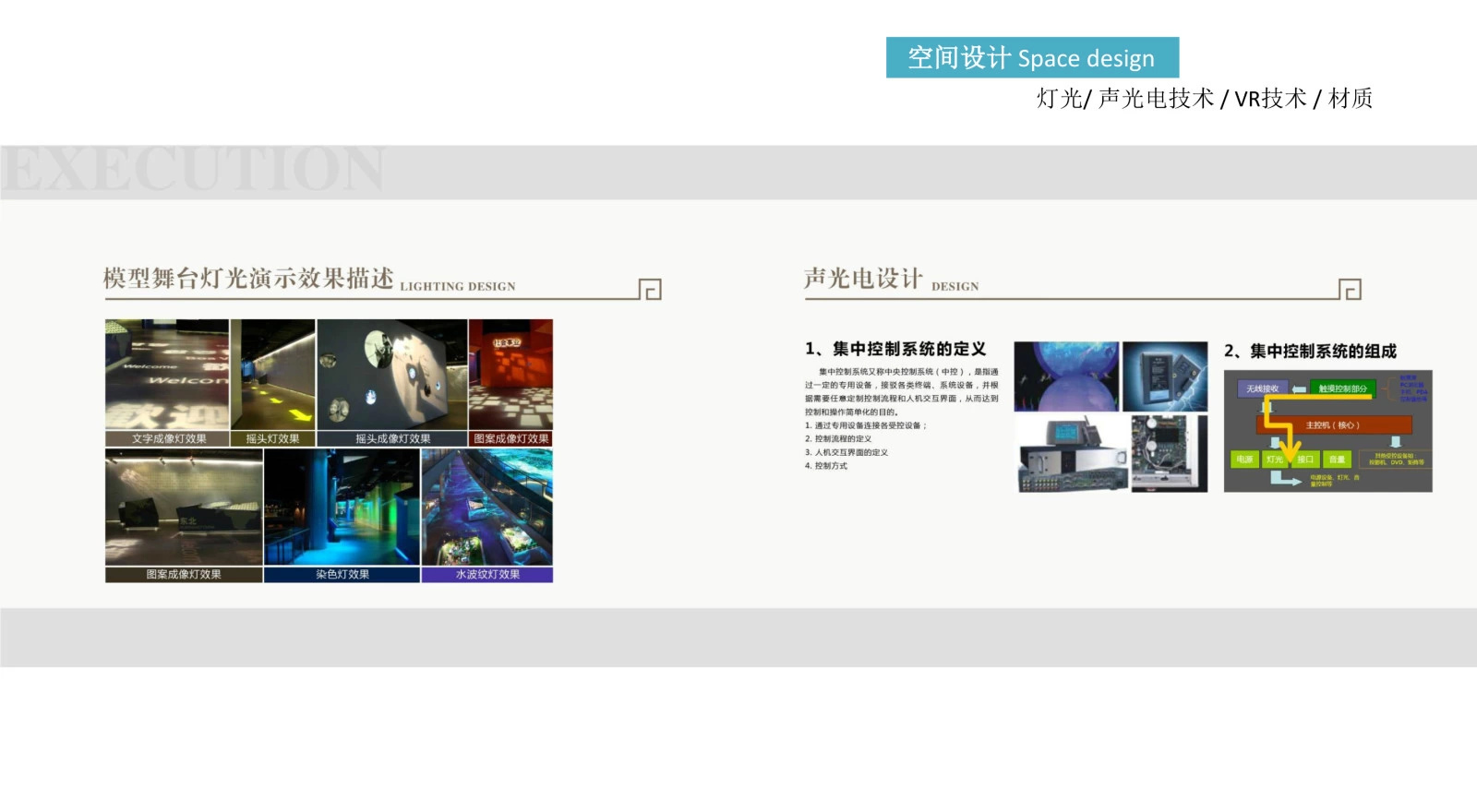The image size is (1477, 812).
Task: Click the blue globe image
Action: pyautogui.click(x=1066, y=376)
